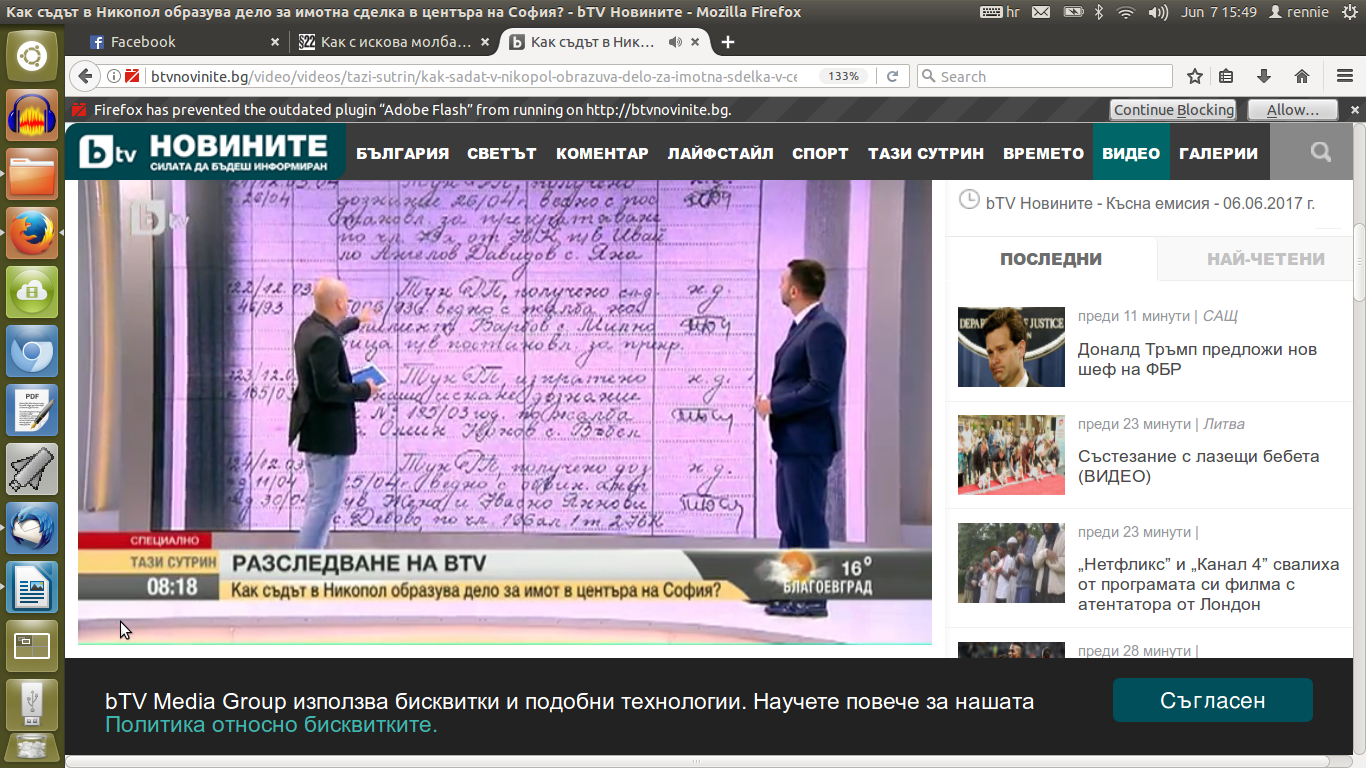Open the Wi-Fi network indicator
The width and height of the screenshot is (1366, 768).
(1127, 12)
